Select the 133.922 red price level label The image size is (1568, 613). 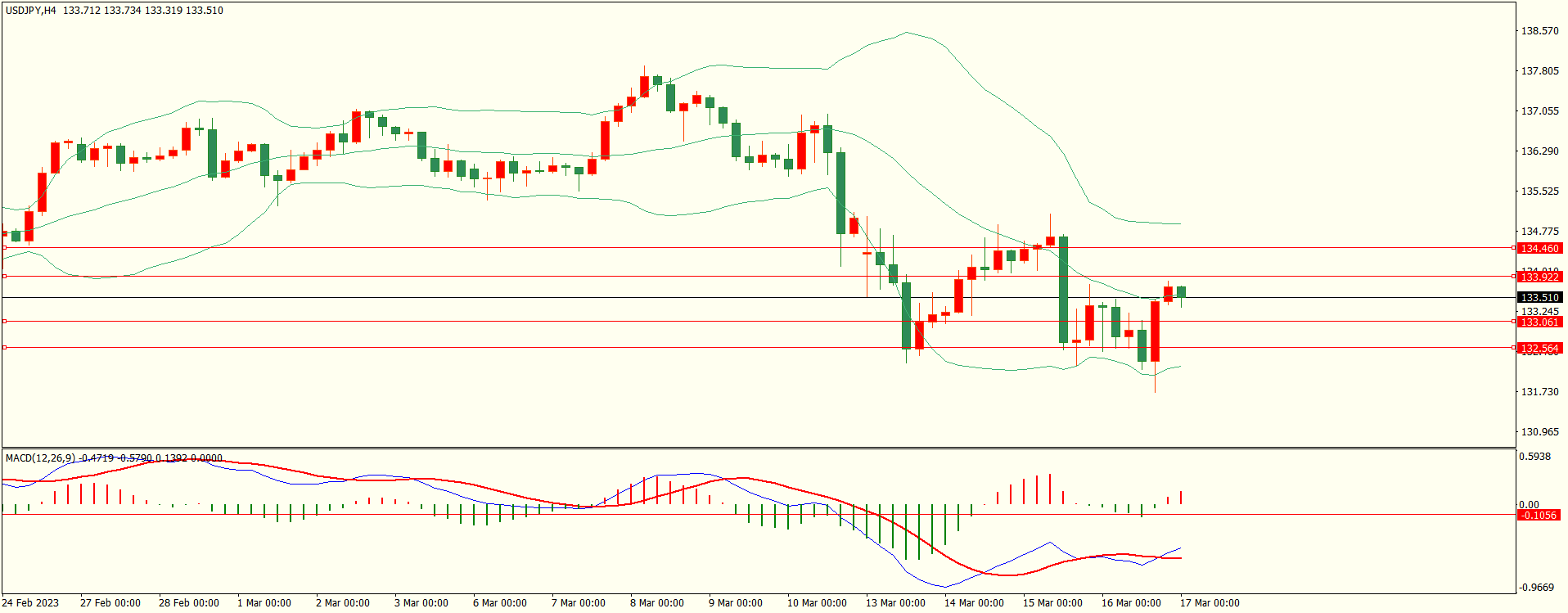click(x=1539, y=277)
